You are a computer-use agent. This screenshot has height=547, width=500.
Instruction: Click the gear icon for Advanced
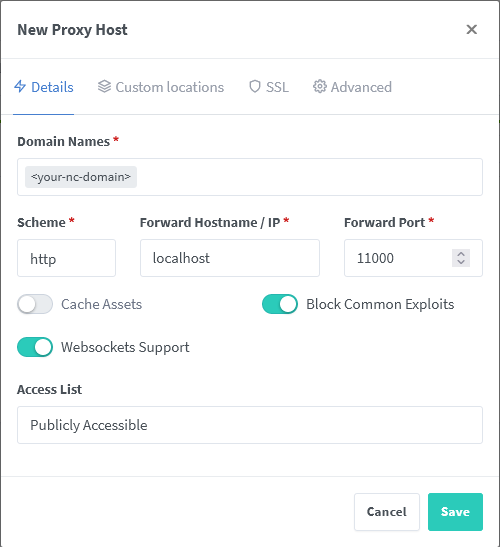point(320,87)
